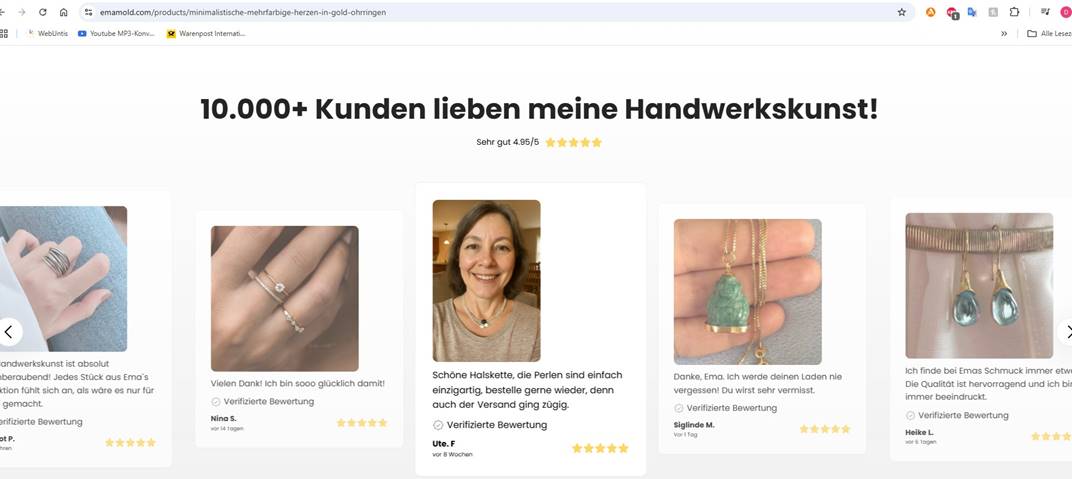The height and width of the screenshot is (479, 1072).
Task: Open Heike L.'s blue earrings photo
Action: (979, 286)
